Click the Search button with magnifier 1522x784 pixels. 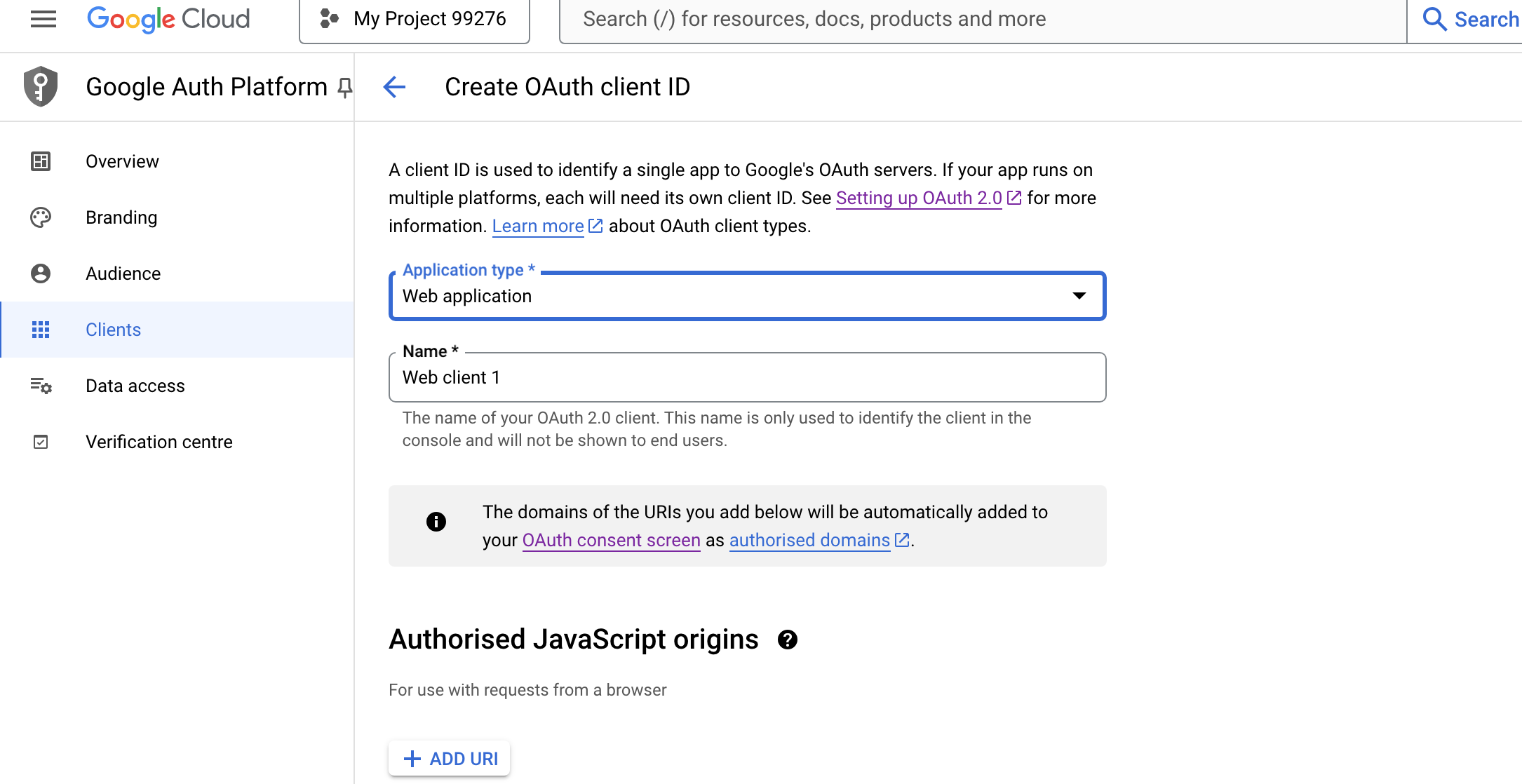[1471, 19]
